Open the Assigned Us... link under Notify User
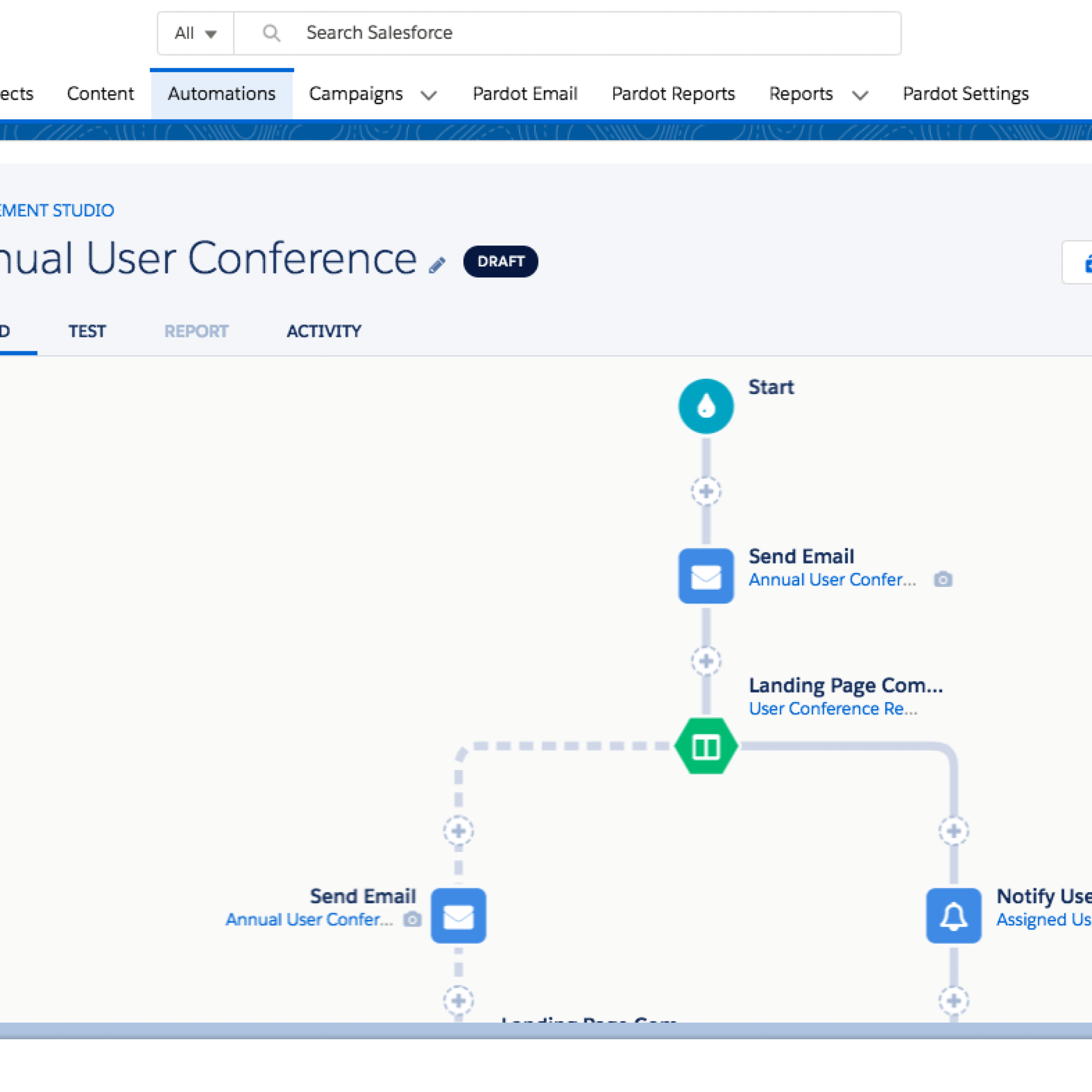 [x=1043, y=920]
